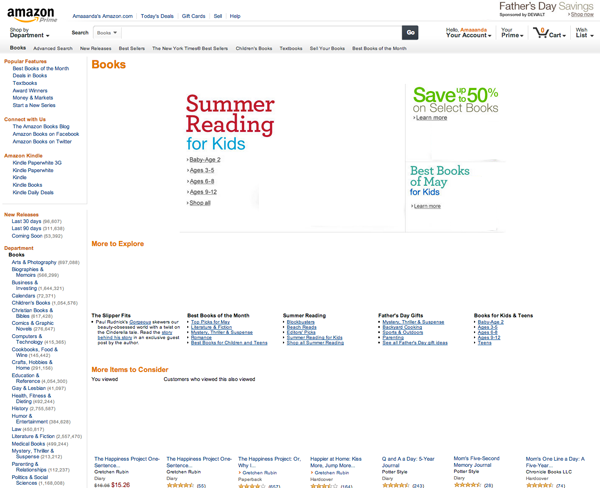The height and width of the screenshot is (488, 600).
Task: Click Learn more under Save 50% banner
Action: point(431,118)
